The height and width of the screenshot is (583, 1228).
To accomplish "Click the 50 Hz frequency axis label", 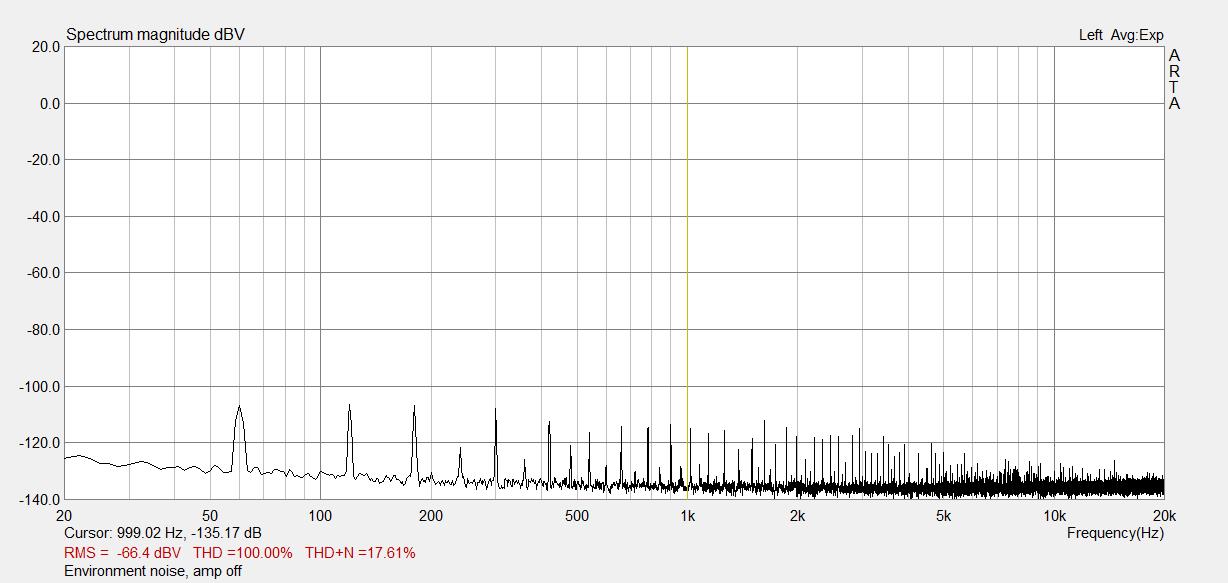I will 210,516.
